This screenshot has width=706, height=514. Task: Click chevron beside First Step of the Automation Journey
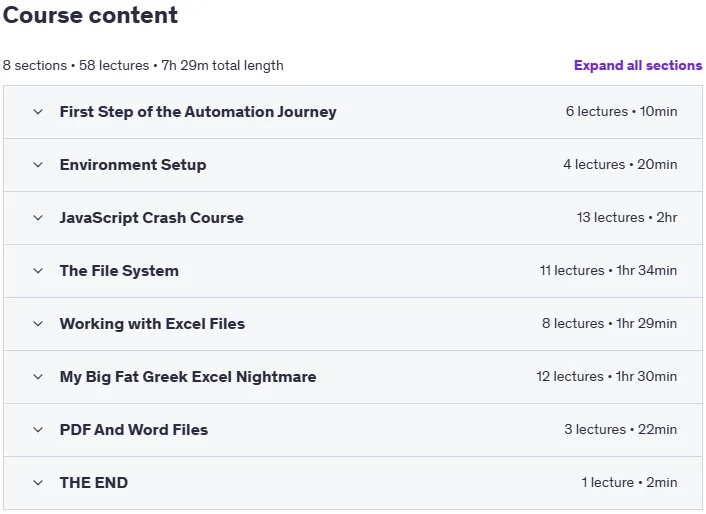click(x=38, y=112)
